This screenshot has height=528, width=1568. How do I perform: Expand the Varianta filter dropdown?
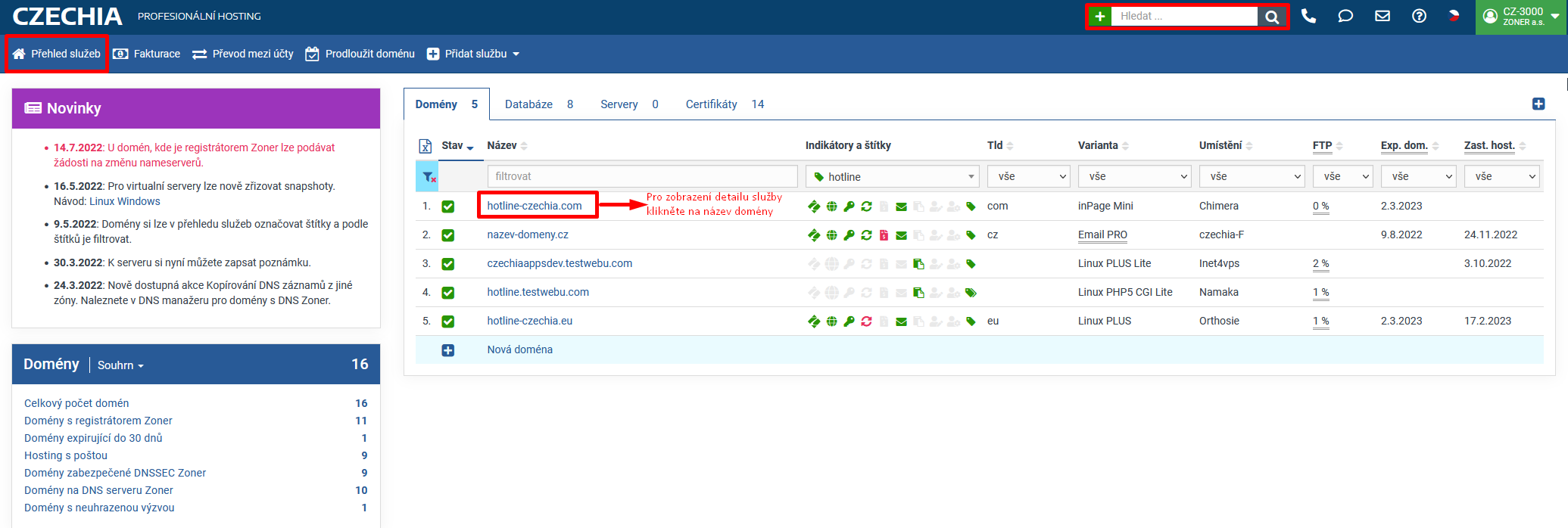pyautogui.click(x=1134, y=177)
